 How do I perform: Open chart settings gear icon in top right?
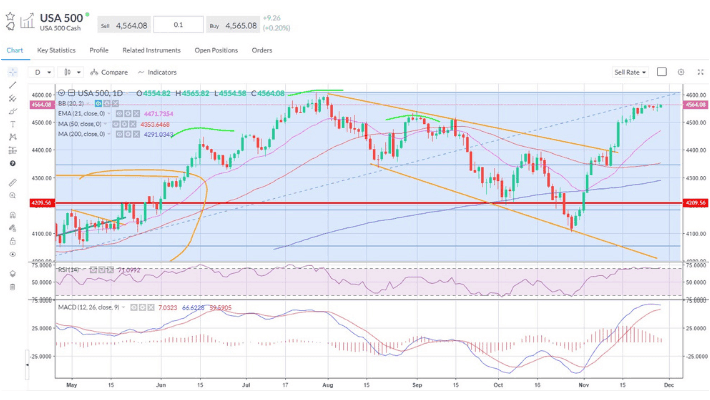(x=681, y=72)
